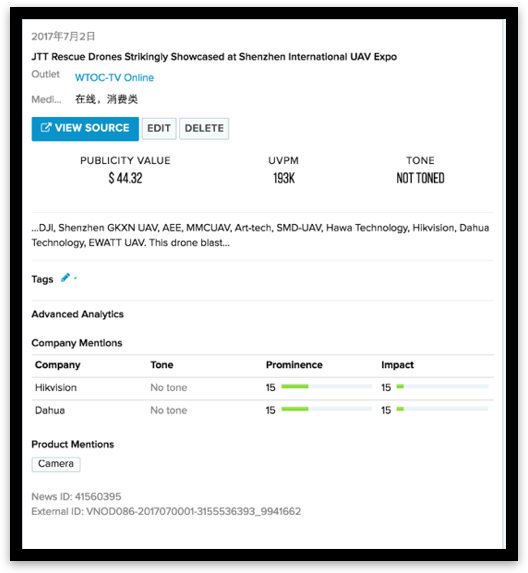
Task: Click the EDIT button
Action: 159,129
